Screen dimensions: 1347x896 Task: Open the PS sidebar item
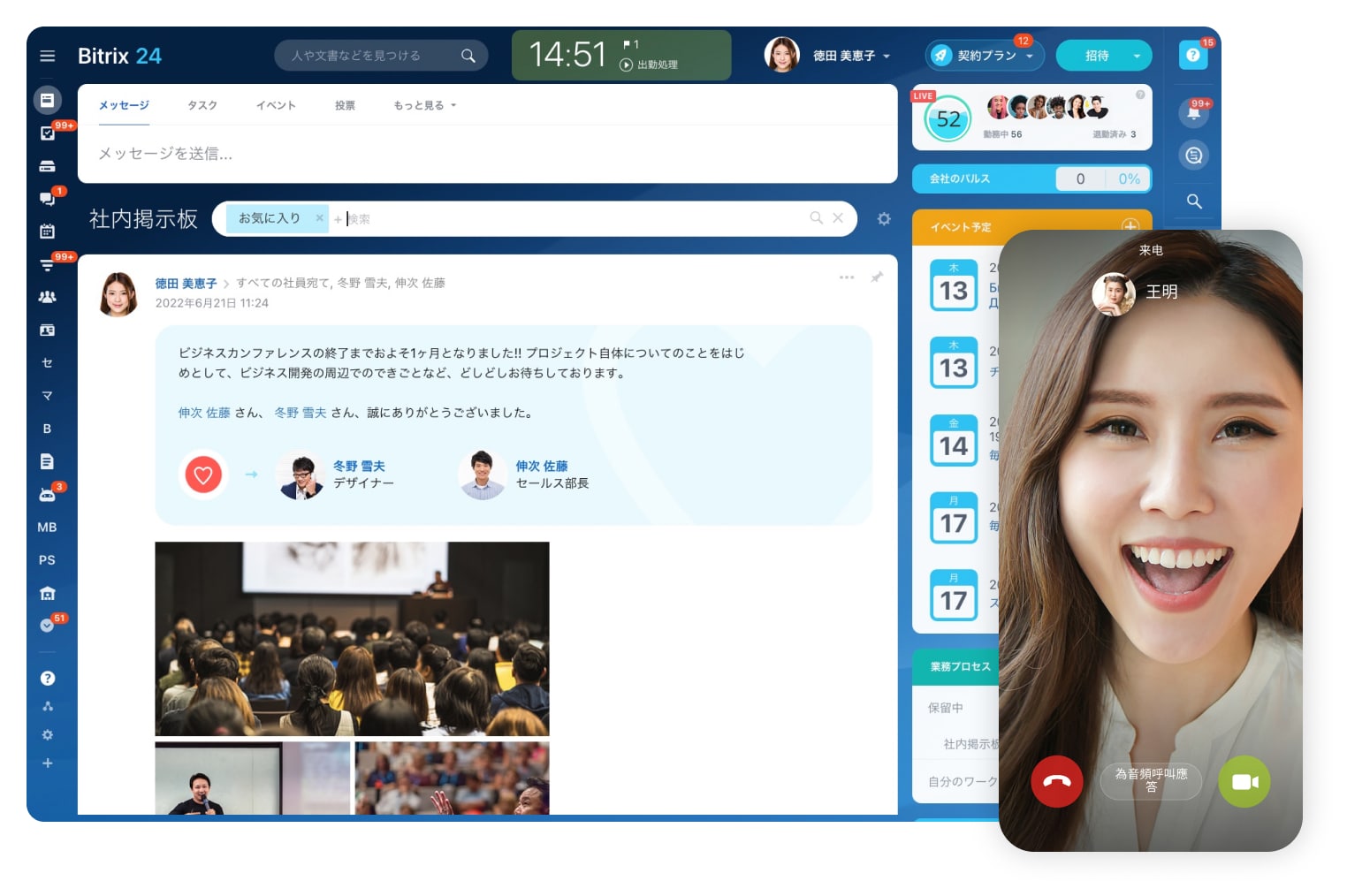(x=48, y=559)
